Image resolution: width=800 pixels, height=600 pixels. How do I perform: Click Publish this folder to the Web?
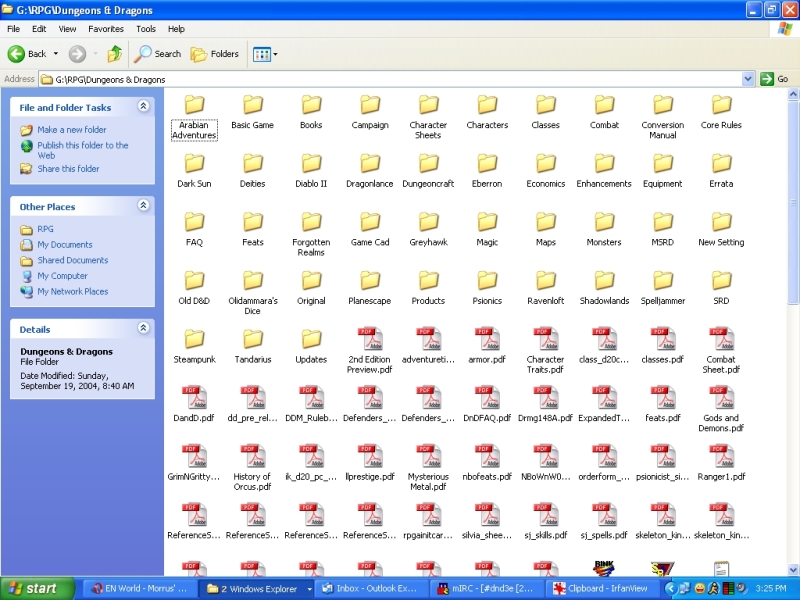tap(83, 150)
